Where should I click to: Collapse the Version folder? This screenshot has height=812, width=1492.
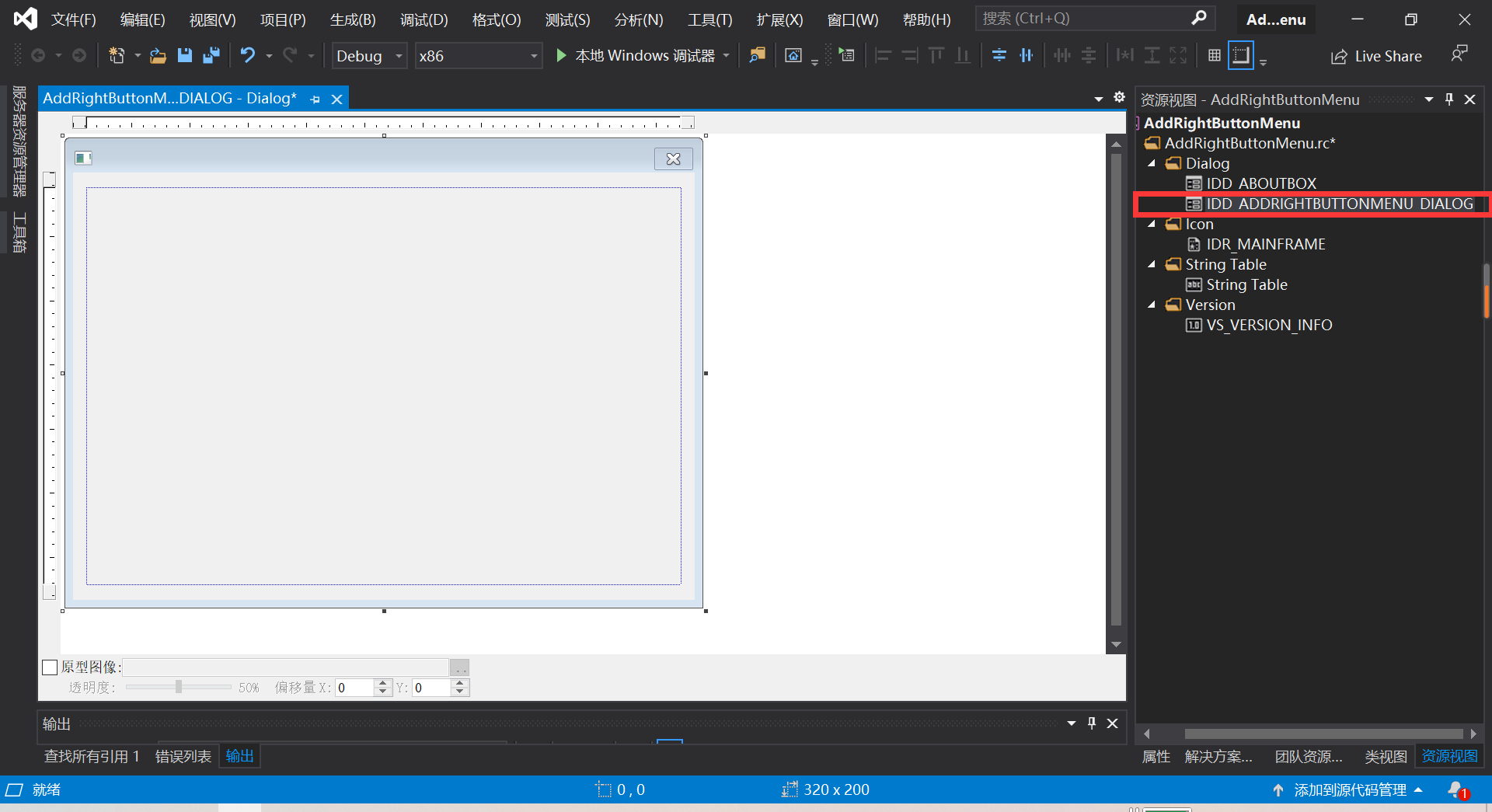(1152, 305)
